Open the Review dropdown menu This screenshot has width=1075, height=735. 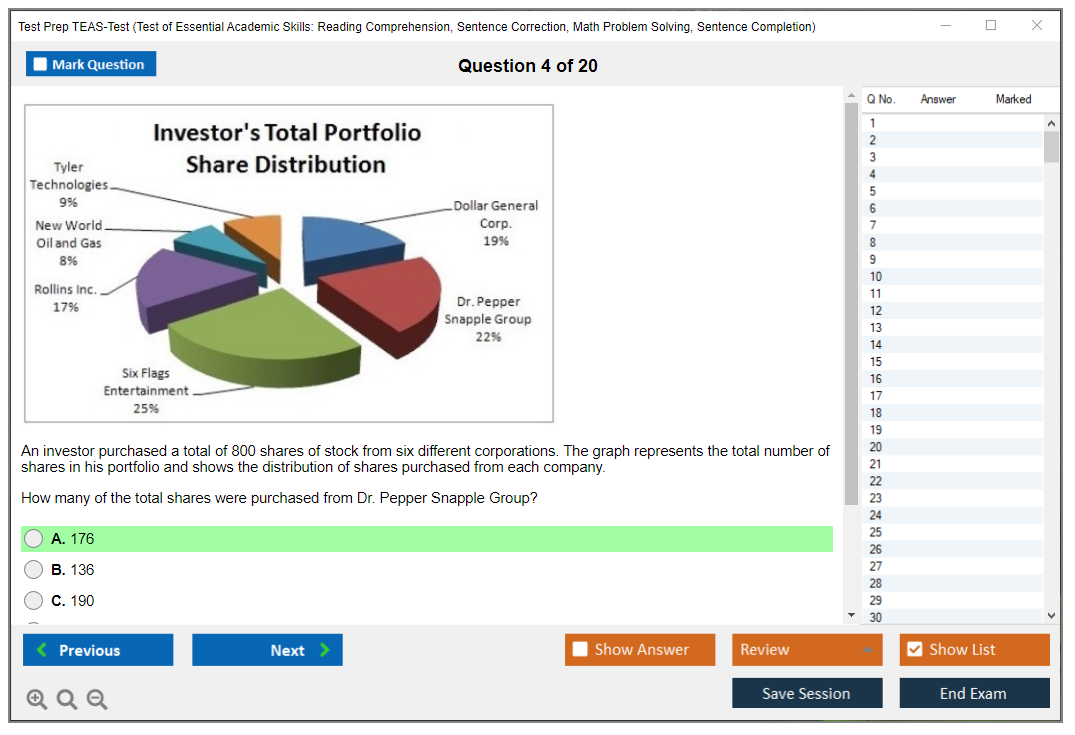coord(806,650)
